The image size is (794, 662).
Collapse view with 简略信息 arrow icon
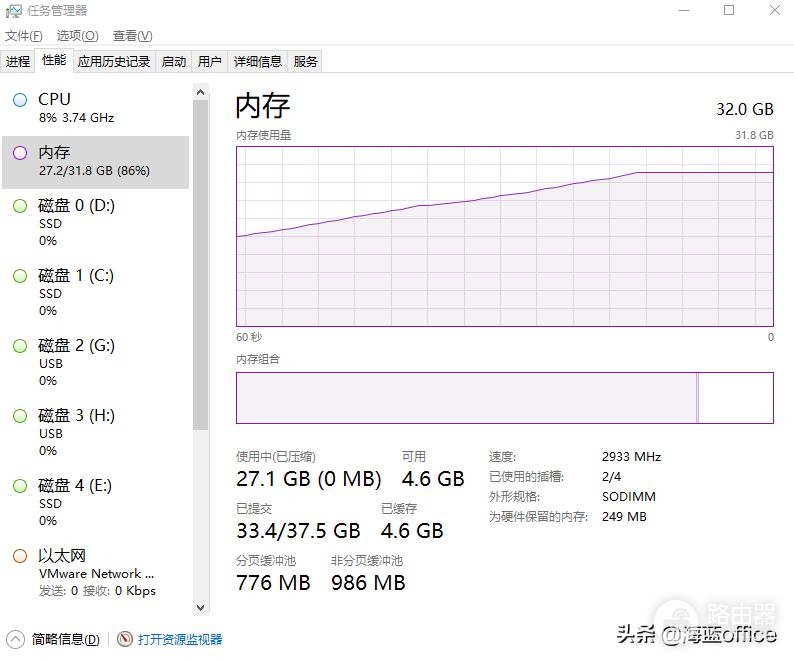point(15,639)
